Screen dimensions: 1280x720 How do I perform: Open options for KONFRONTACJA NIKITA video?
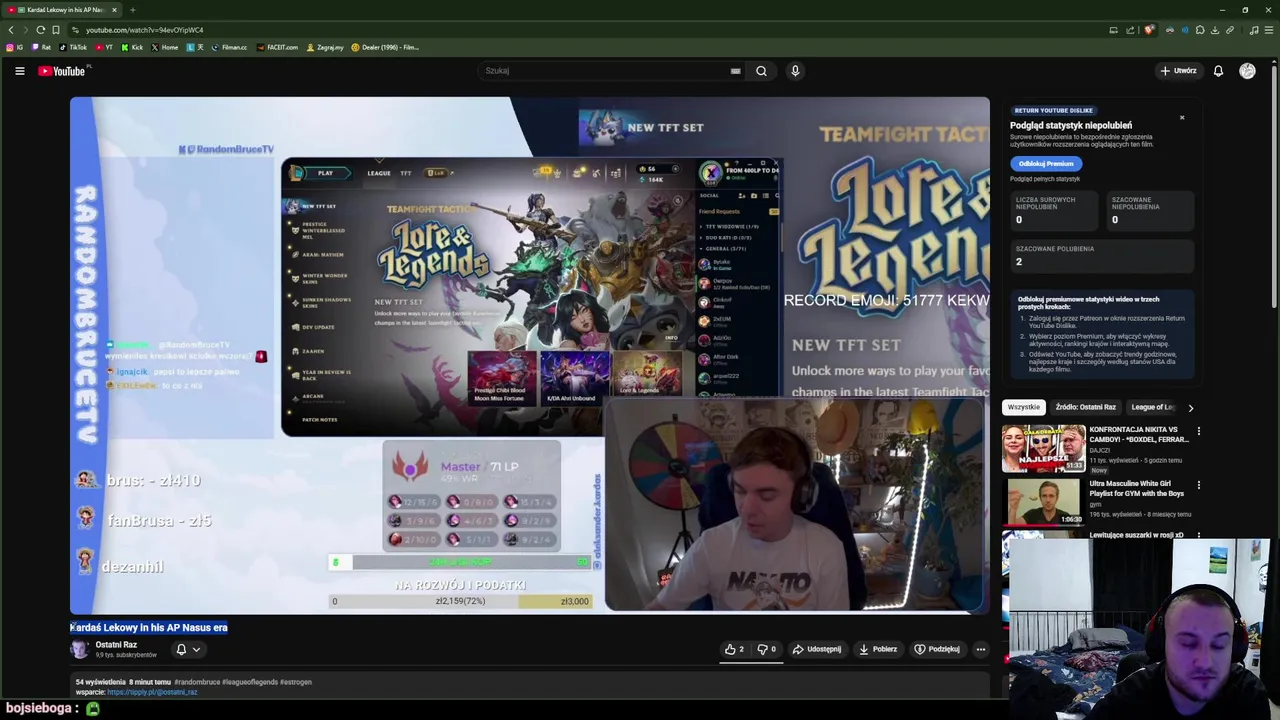1198,431
